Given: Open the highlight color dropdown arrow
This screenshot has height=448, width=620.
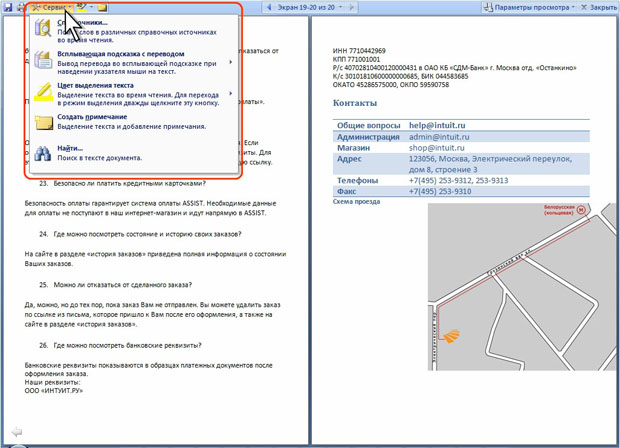Looking at the screenshot, I should (91, 7).
